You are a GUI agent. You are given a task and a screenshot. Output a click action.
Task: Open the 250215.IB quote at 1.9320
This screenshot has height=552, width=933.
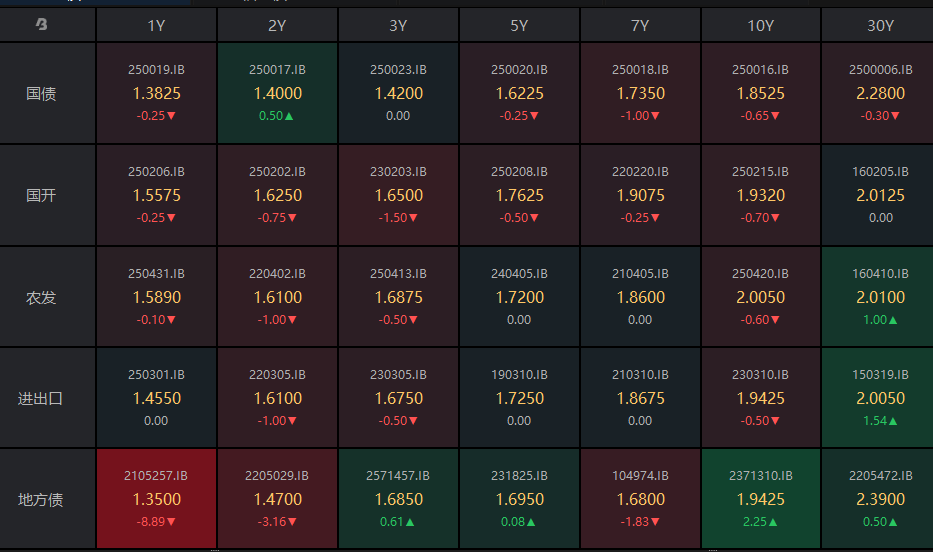click(760, 195)
